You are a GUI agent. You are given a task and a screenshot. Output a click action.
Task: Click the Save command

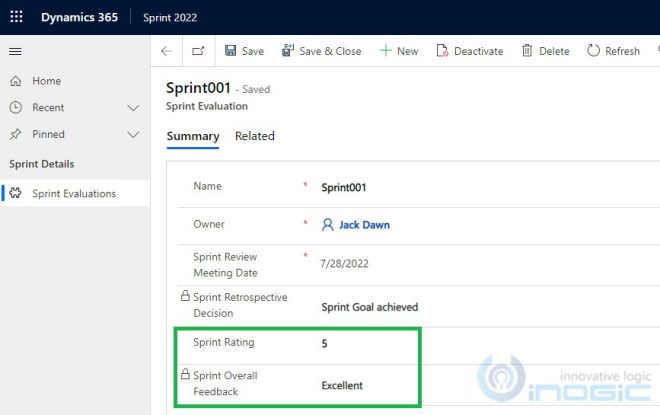(x=244, y=51)
